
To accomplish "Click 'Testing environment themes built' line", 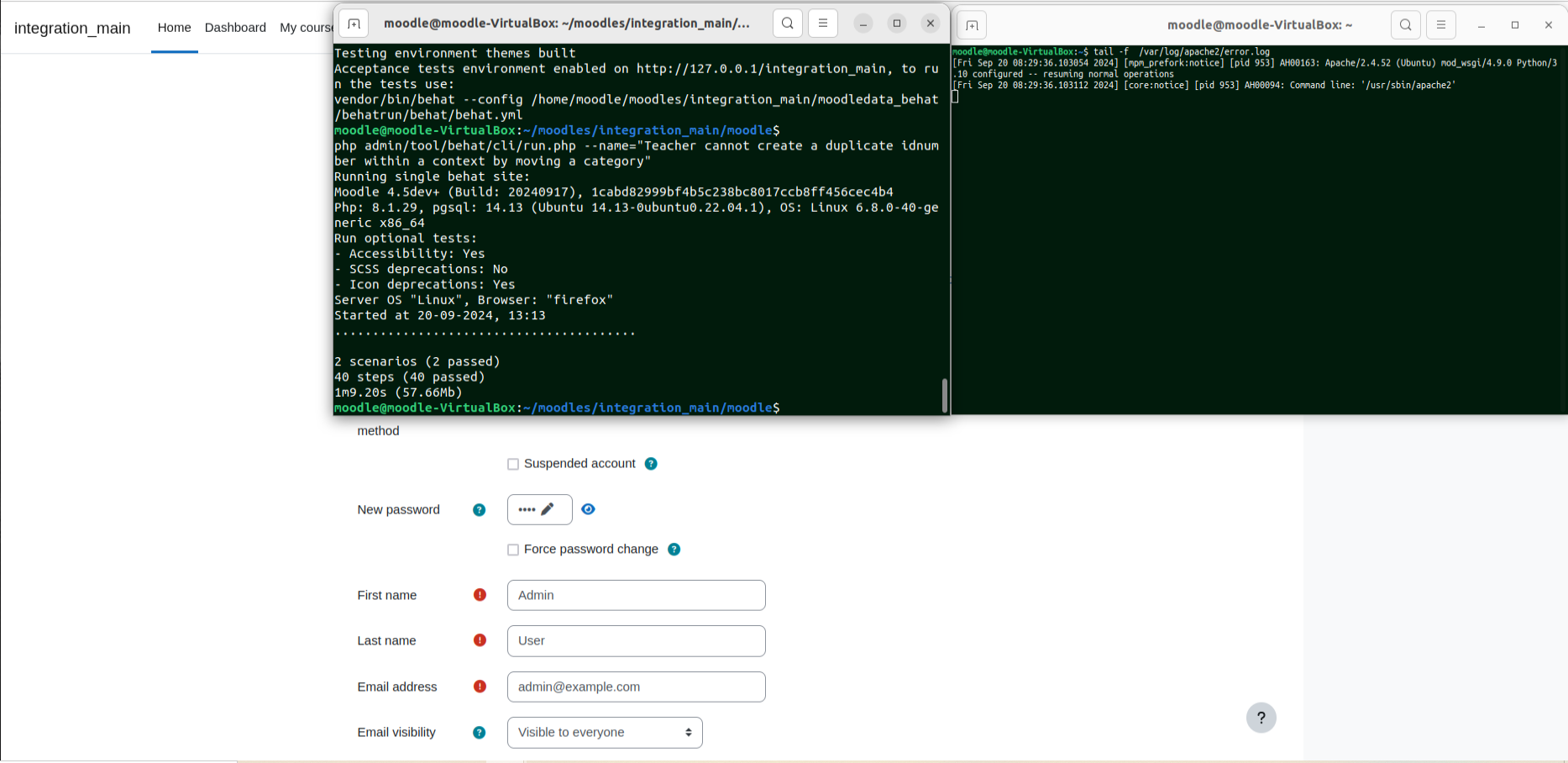I will pos(455,53).
